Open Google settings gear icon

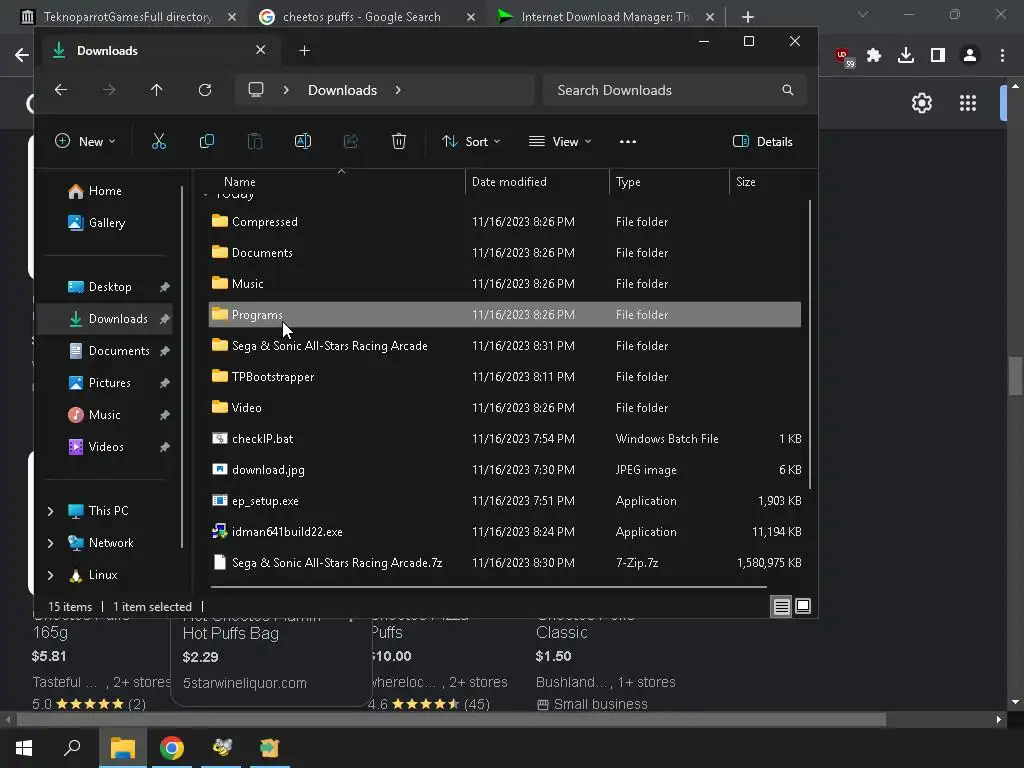tap(921, 103)
